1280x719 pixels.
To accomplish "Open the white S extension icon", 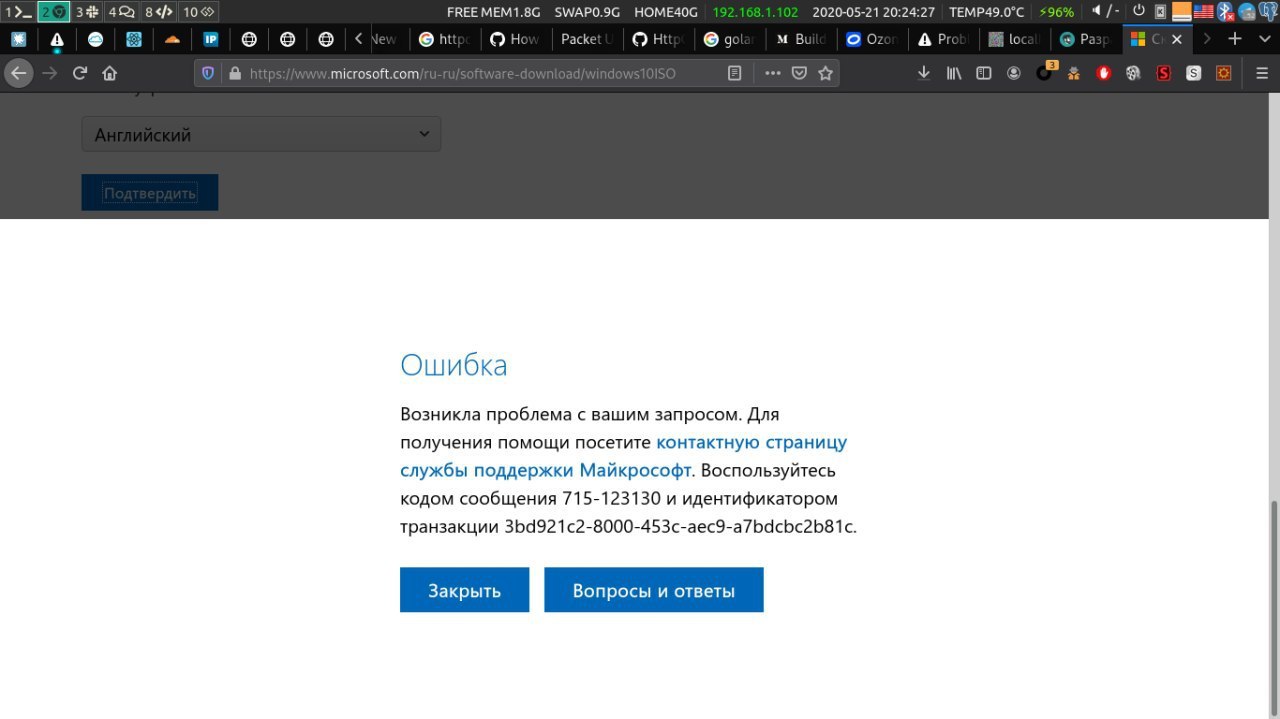I will 1194,73.
